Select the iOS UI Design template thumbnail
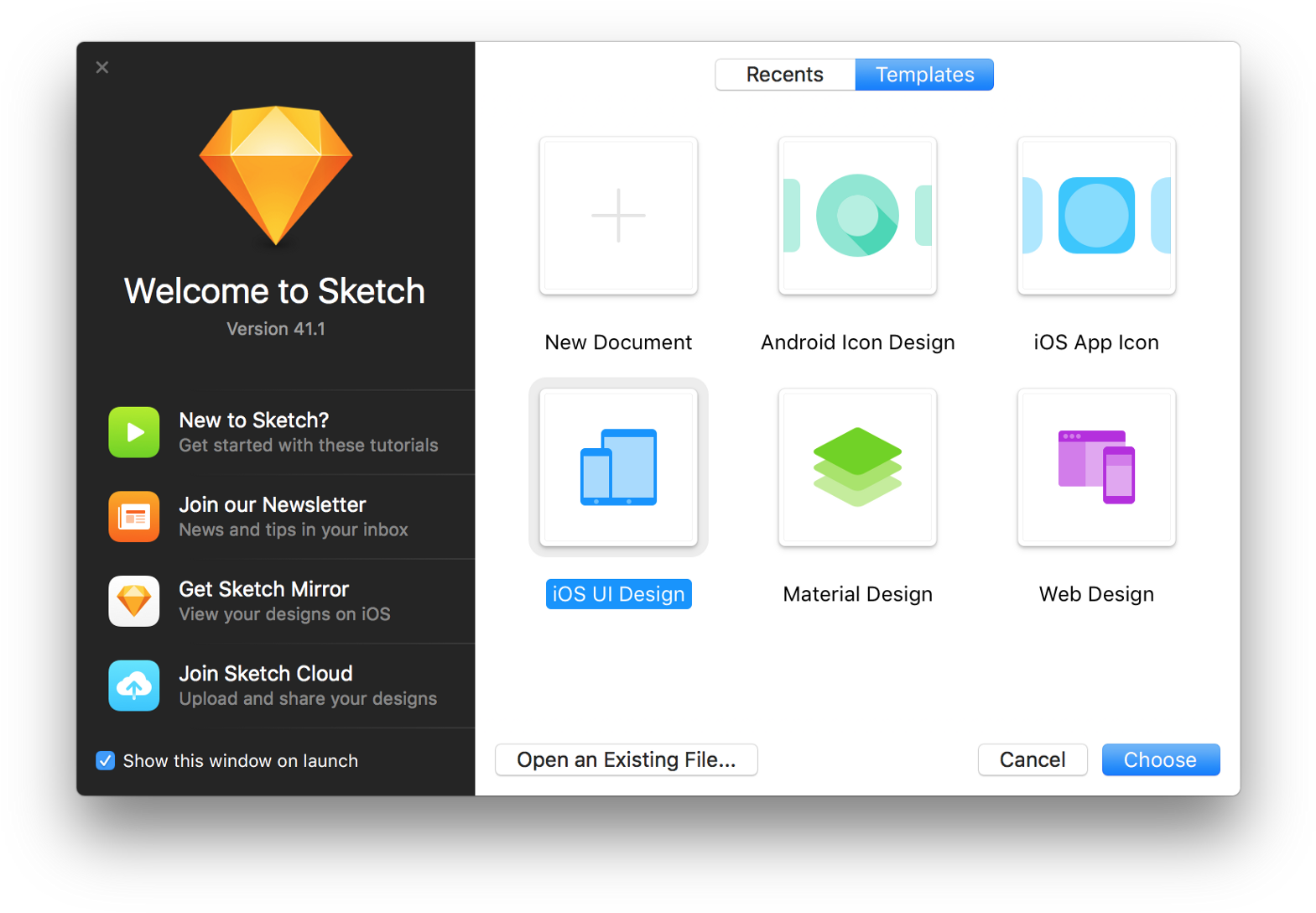 pyautogui.click(x=618, y=467)
